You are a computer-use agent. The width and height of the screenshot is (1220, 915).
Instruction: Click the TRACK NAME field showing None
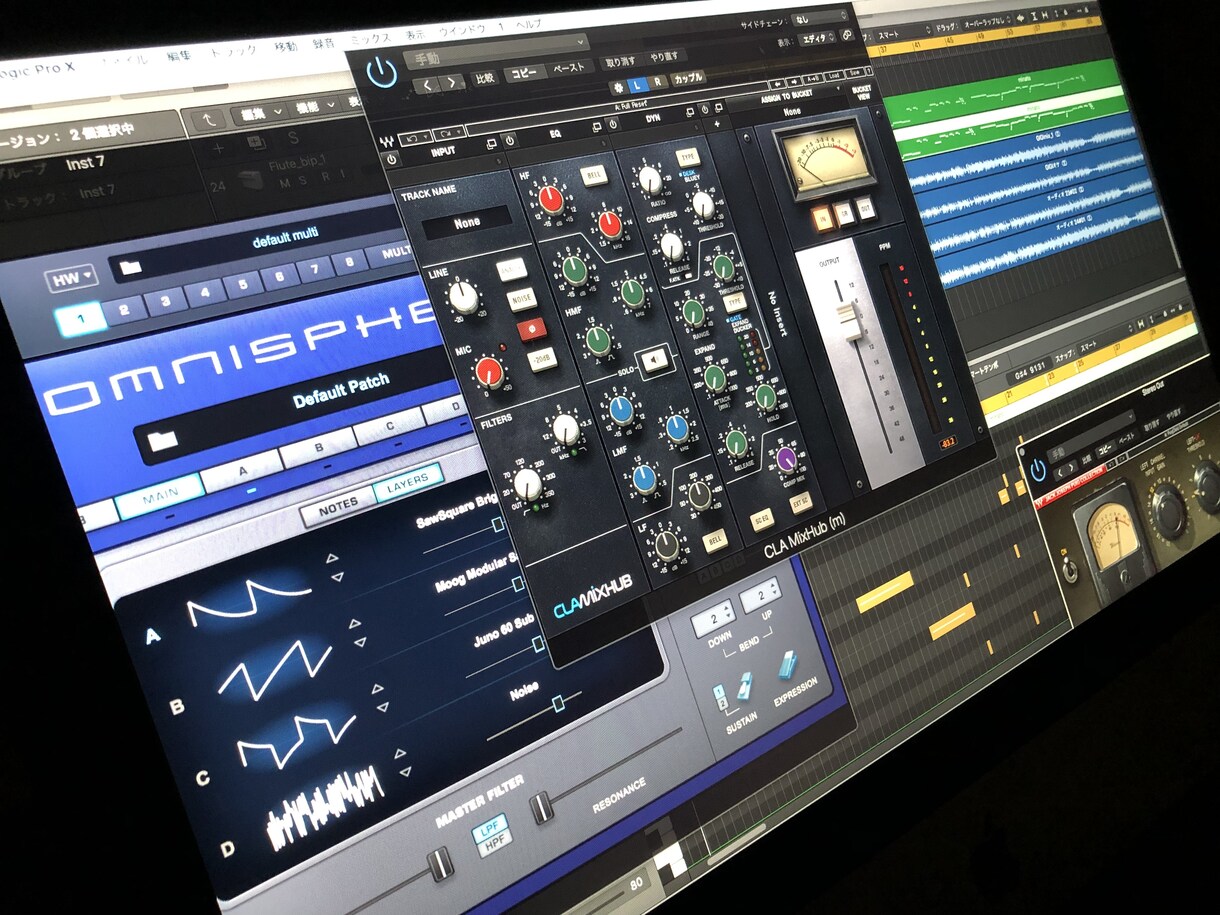[467, 222]
